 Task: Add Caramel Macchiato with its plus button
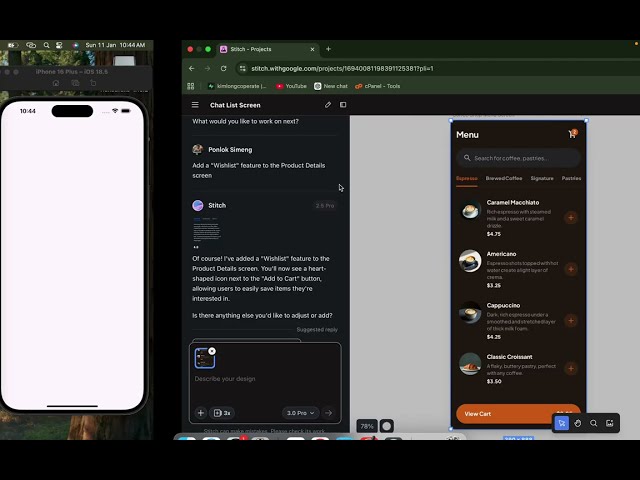571,218
